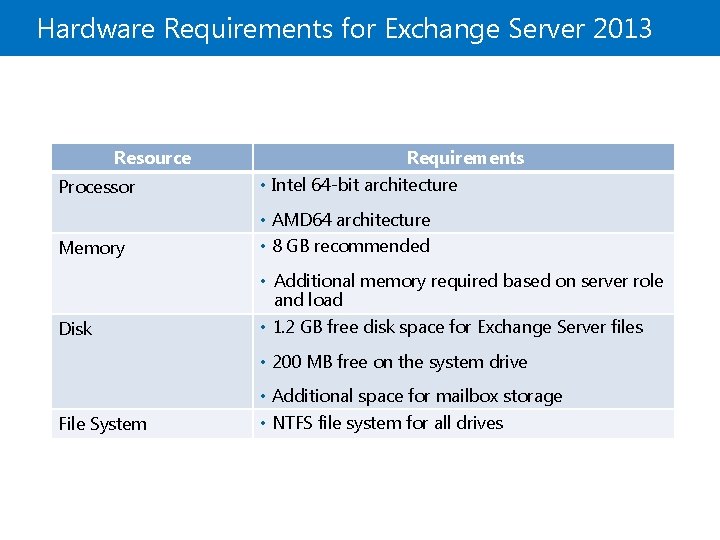This screenshot has width=720, height=540.
Task: Click 'NTFS file system for all drives' text
Action: coord(388,423)
